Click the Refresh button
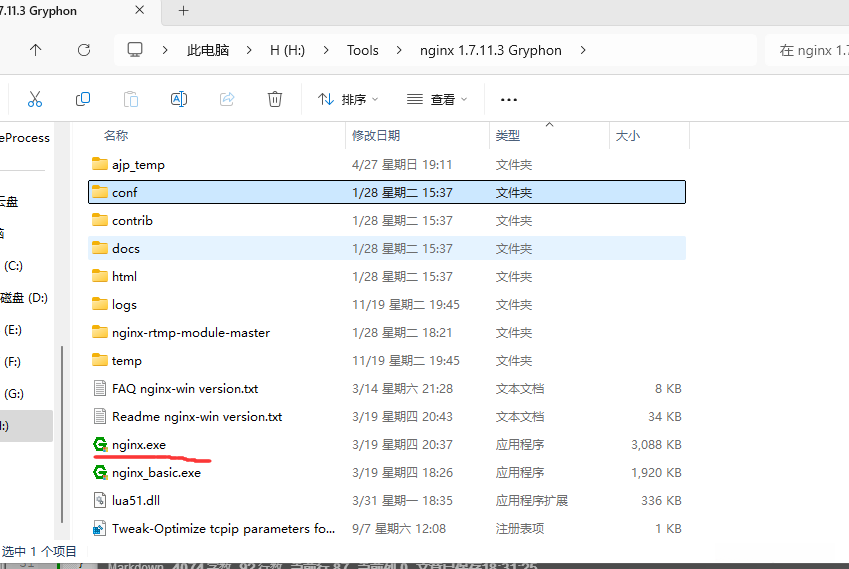 point(84,50)
